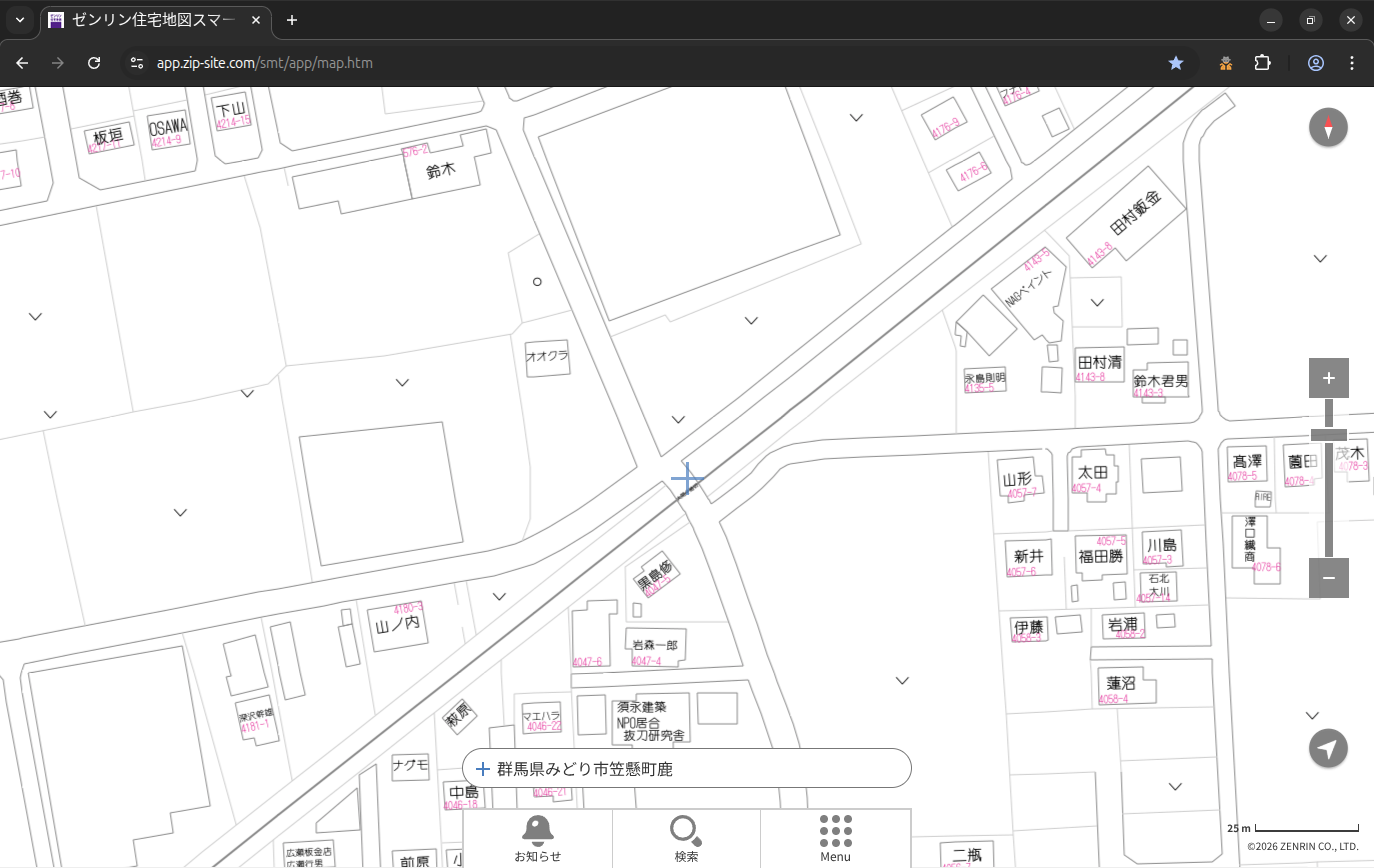Go back to previous page
The height and width of the screenshot is (868, 1374).
point(22,63)
